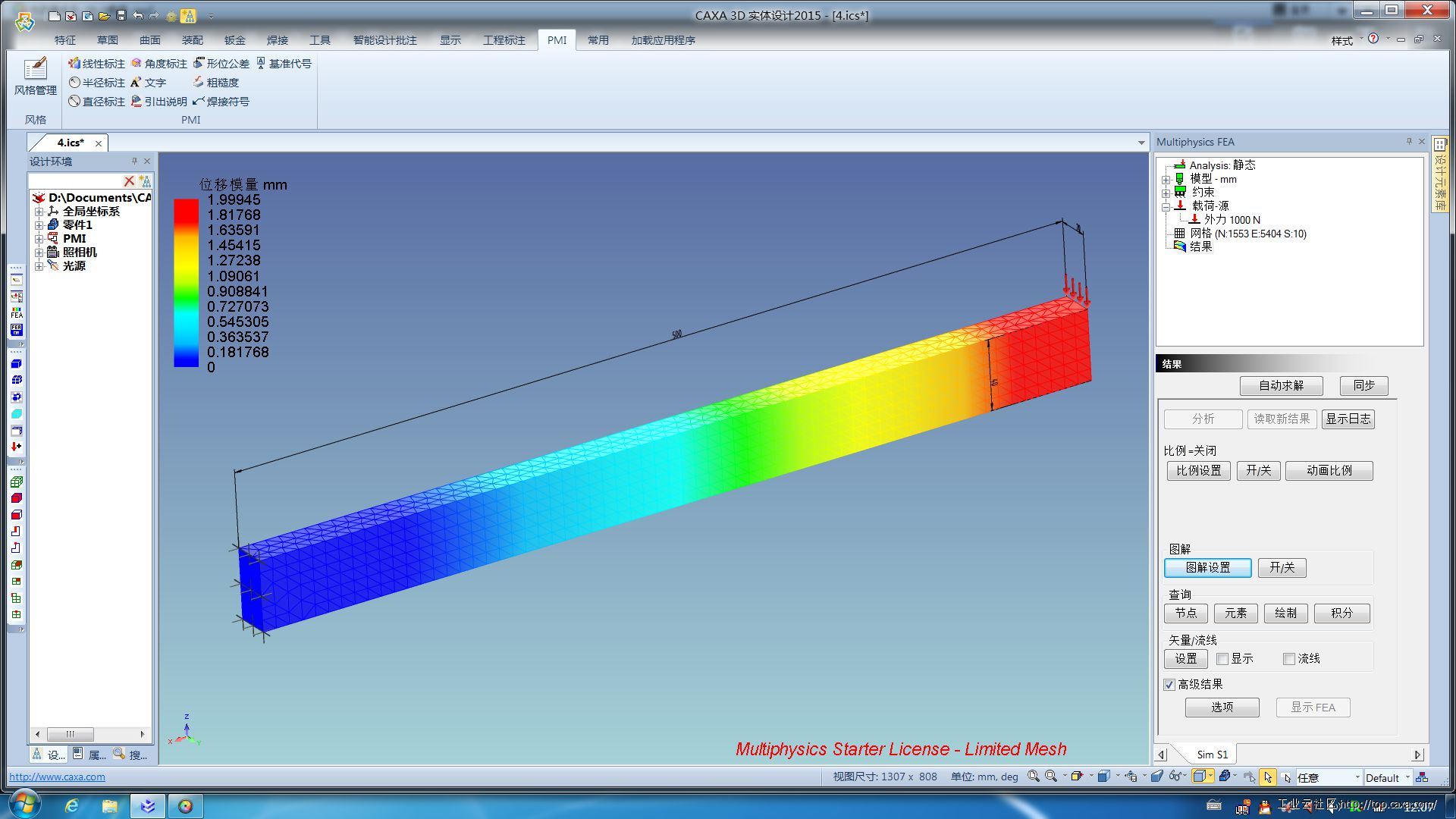Click the blue band of displacement legend
Image resolution: width=1456 pixels, height=819 pixels.
pos(186,356)
